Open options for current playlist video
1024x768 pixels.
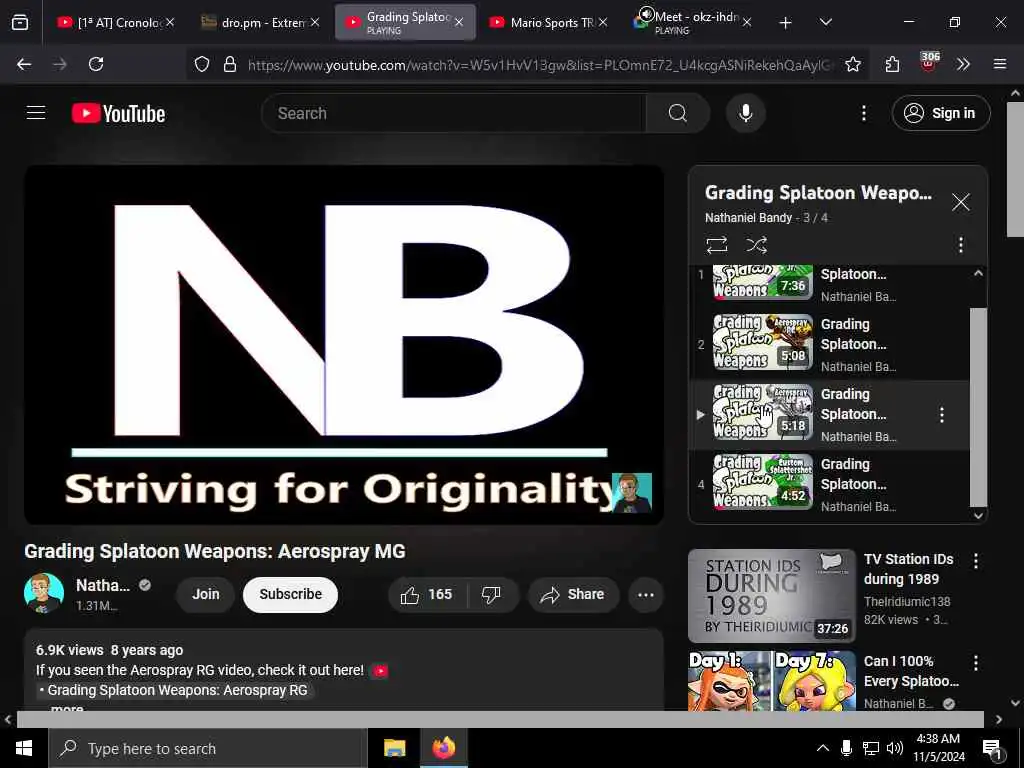click(x=941, y=415)
